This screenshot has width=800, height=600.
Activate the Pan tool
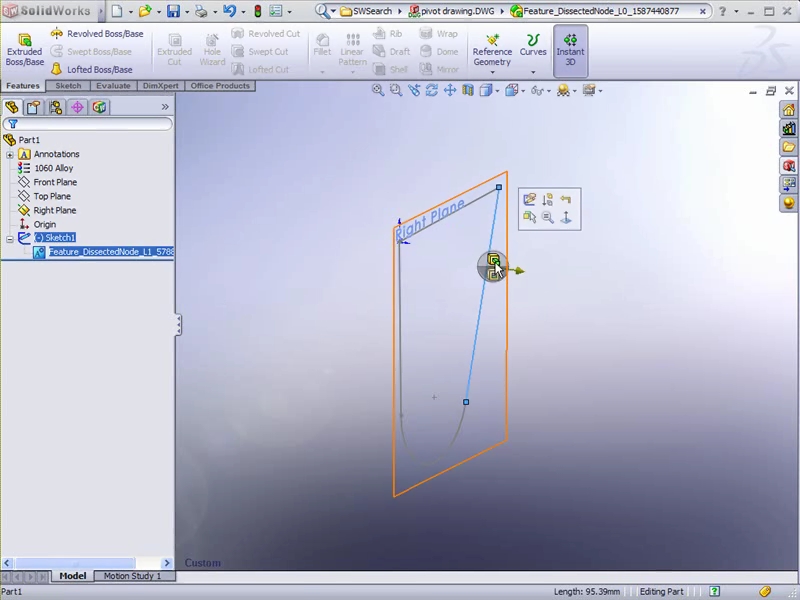click(449, 90)
